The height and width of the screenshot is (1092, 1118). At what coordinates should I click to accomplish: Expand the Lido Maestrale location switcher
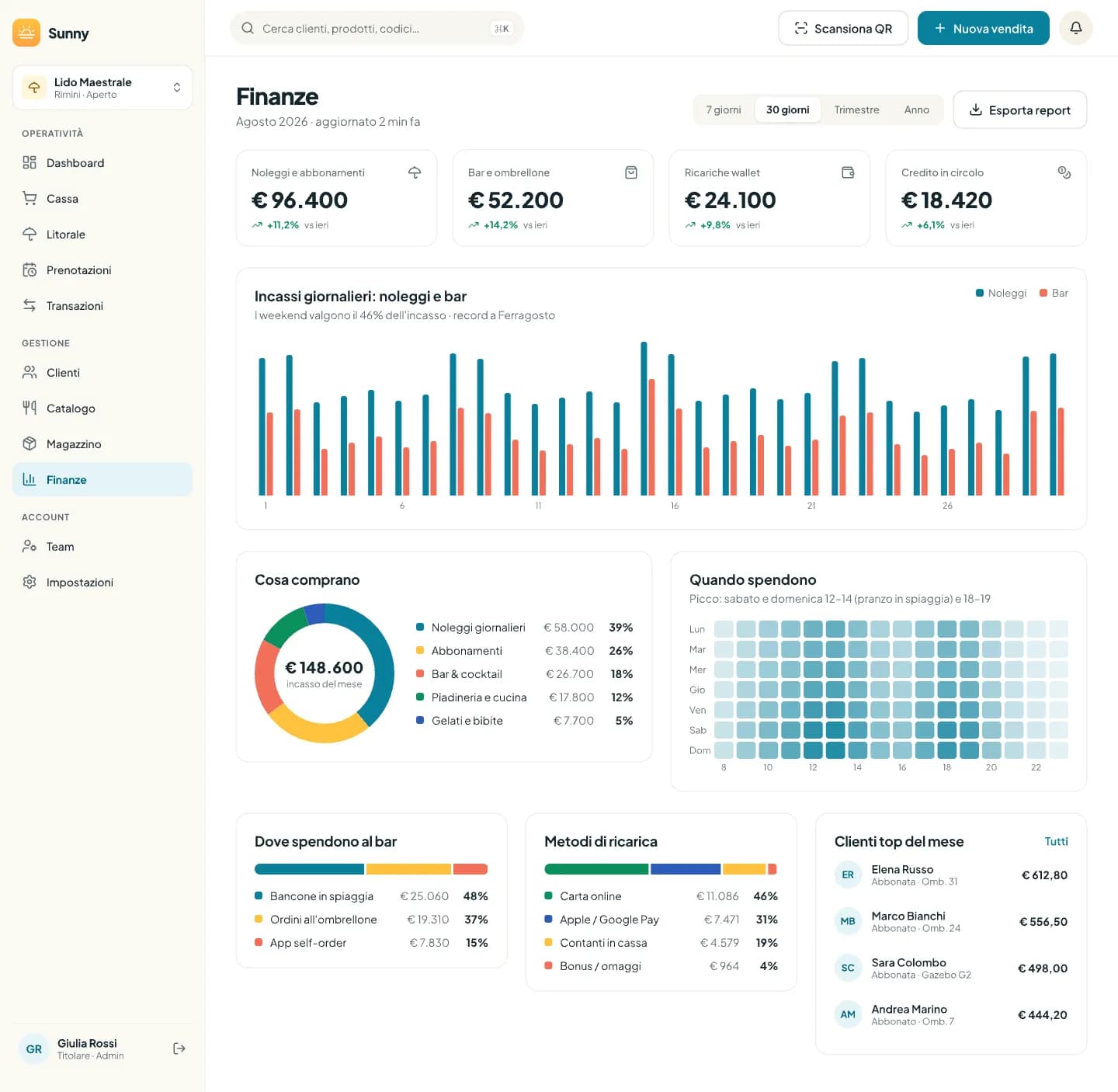[x=102, y=88]
